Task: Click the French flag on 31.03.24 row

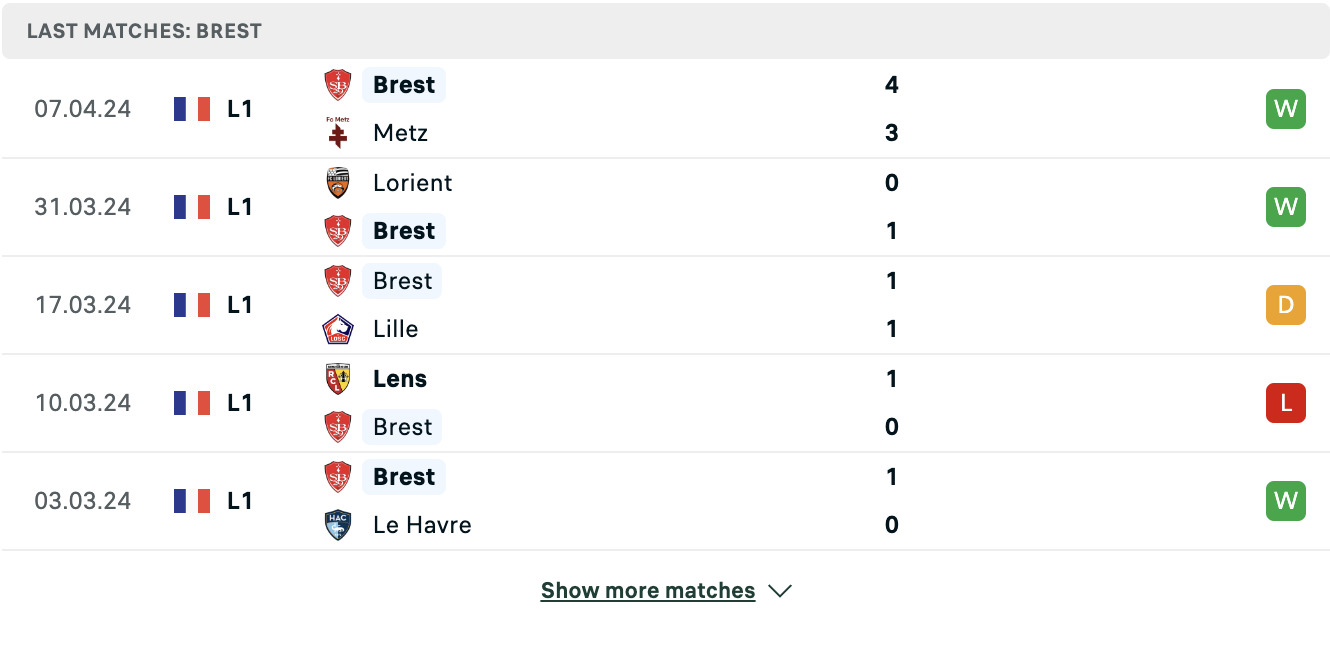Action: click(x=192, y=207)
